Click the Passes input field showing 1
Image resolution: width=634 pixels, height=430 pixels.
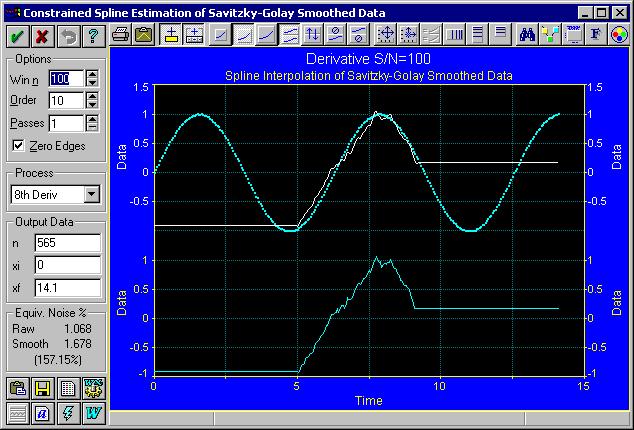66,123
